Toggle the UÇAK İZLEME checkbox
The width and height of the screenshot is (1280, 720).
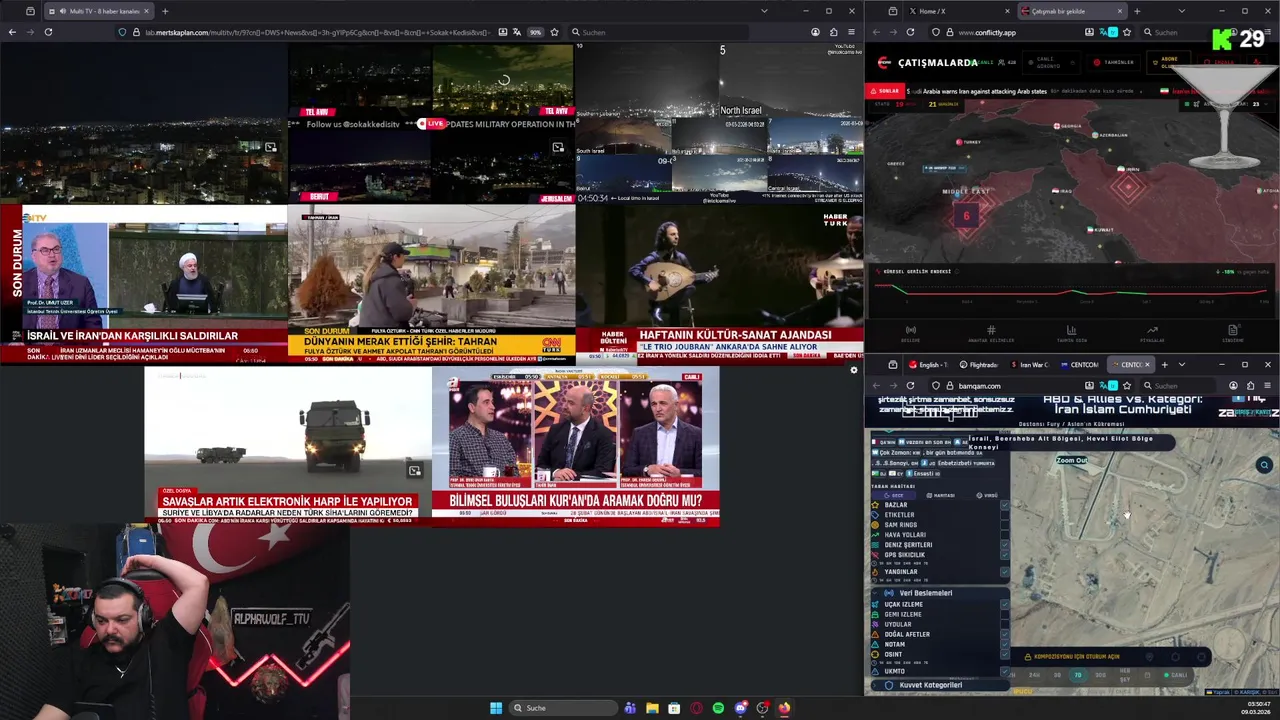point(1004,604)
